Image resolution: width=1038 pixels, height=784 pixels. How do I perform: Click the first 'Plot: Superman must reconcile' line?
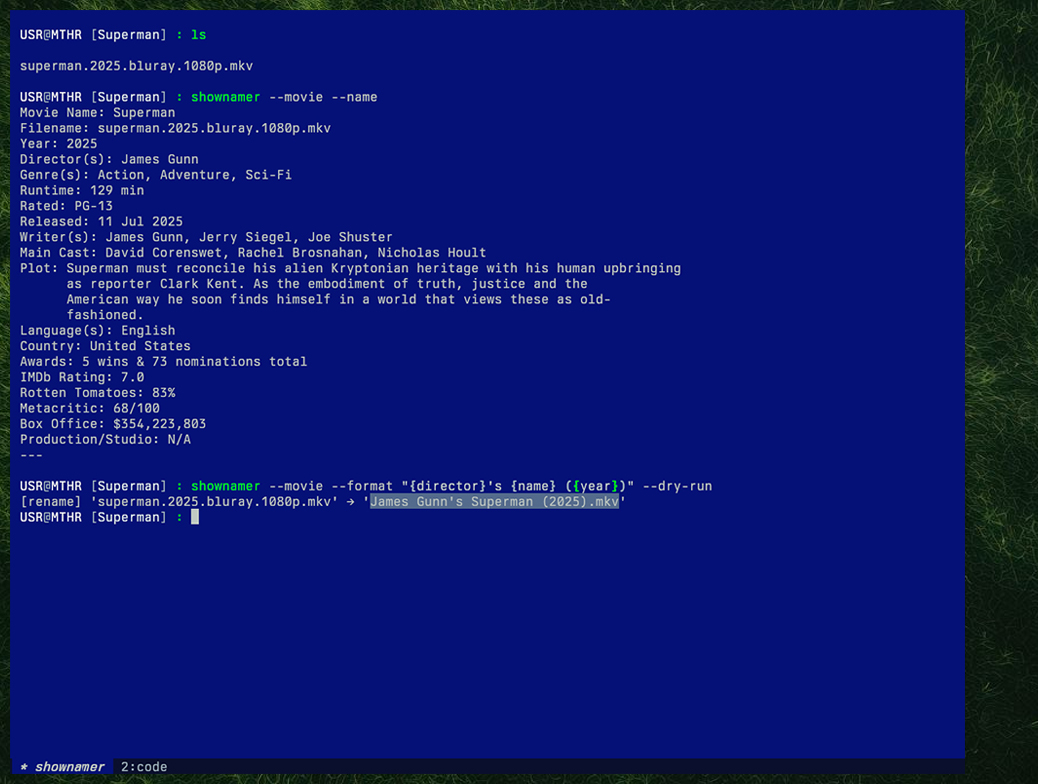[350, 268]
